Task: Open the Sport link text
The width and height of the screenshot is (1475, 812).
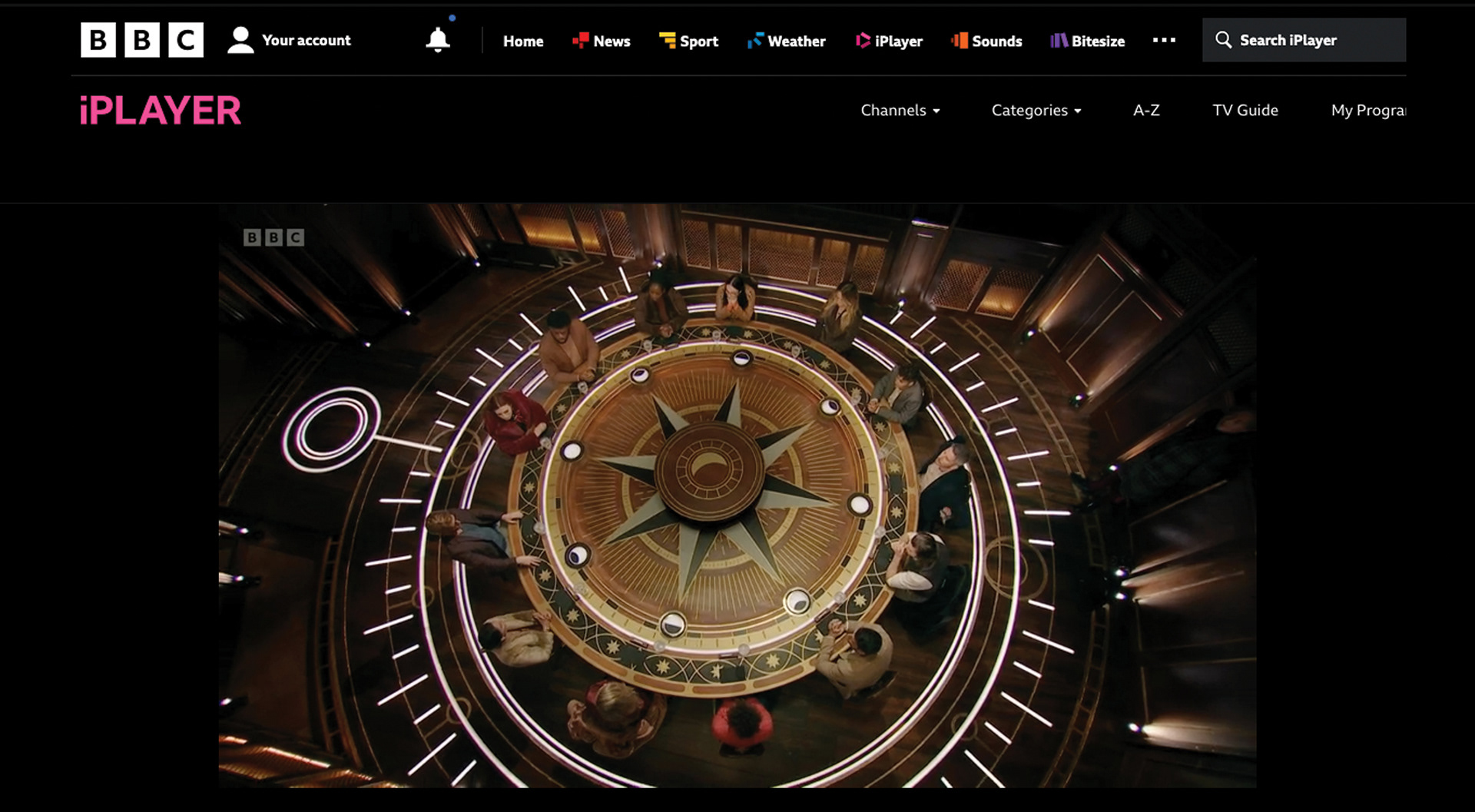Action: pos(699,41)
